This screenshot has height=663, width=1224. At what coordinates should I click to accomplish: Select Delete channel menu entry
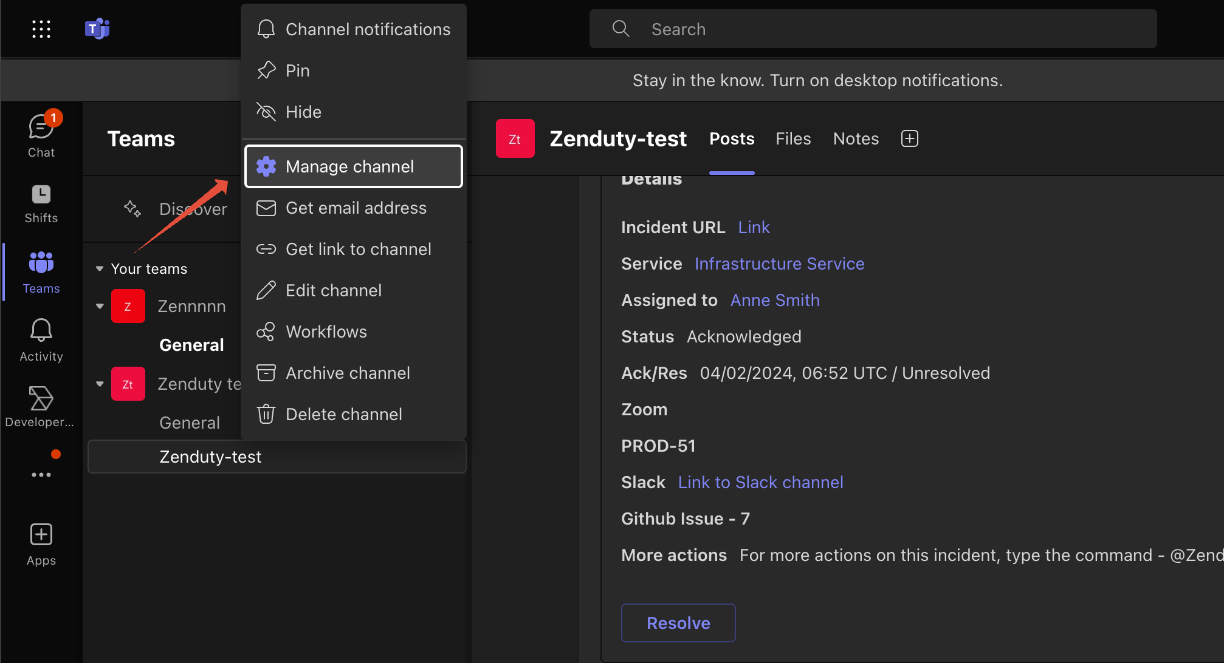(354, 414)
